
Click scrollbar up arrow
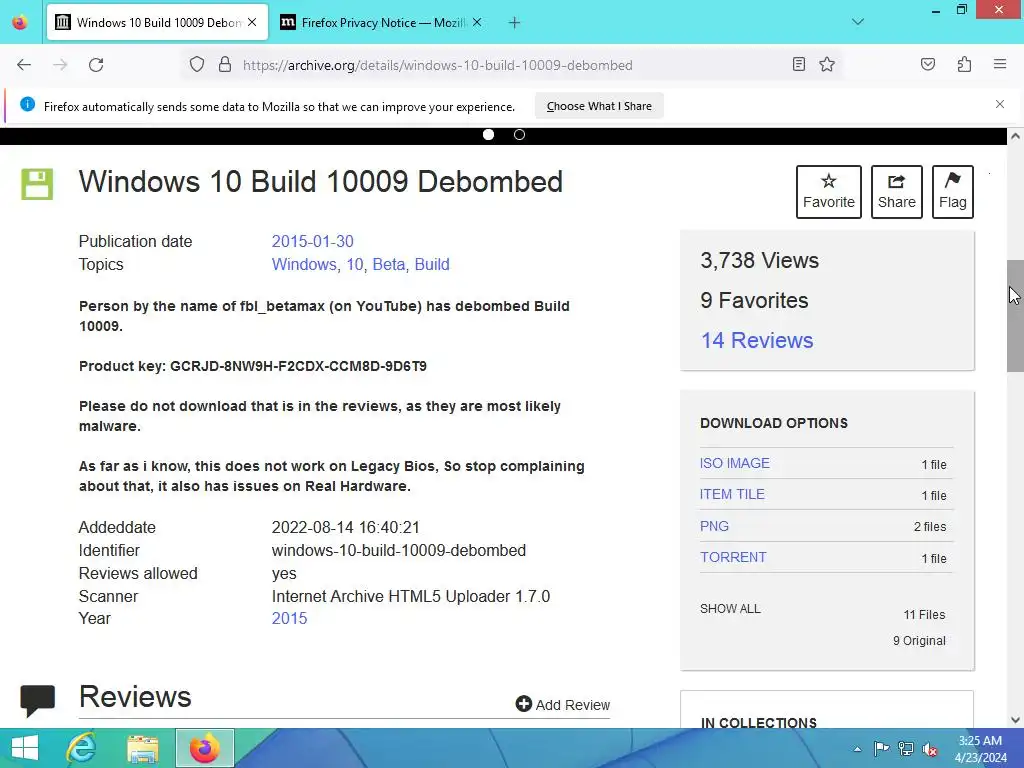pyautogui.click(x=1015, y=136)
